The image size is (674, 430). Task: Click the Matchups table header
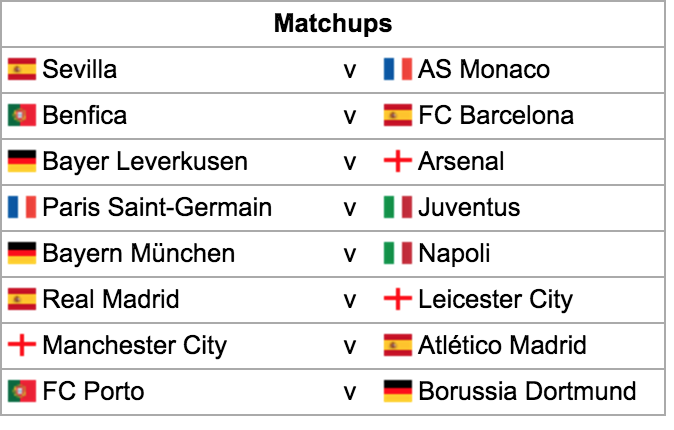coord(333,24)
